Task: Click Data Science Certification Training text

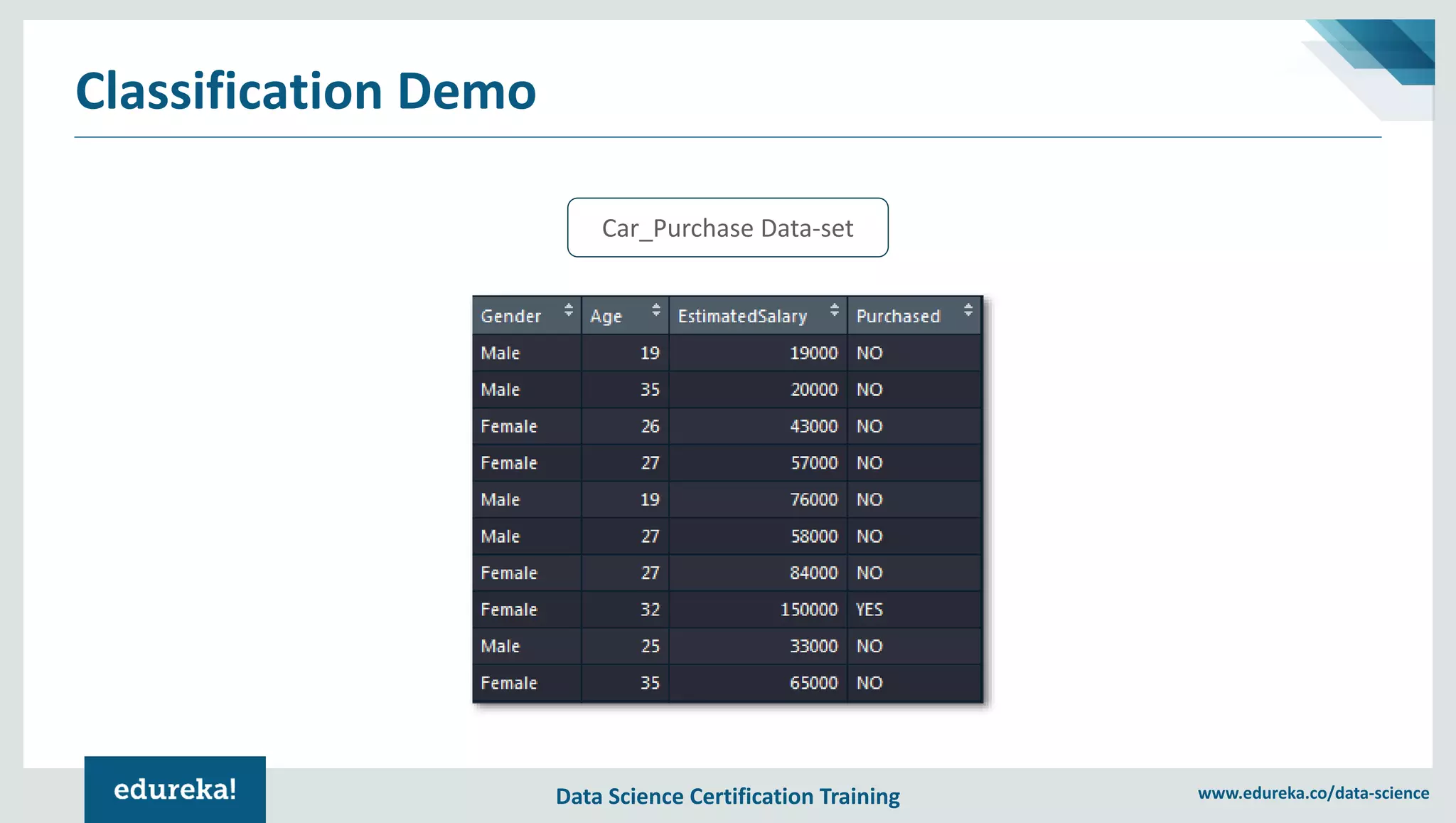Action: [727, 796]
